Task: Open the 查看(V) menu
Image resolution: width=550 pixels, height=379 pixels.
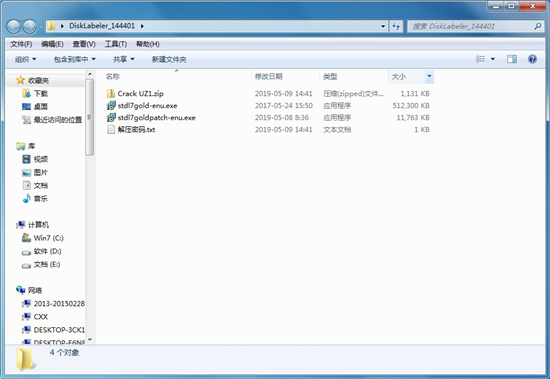Action: pyautogui.click(x=84, y=44)
